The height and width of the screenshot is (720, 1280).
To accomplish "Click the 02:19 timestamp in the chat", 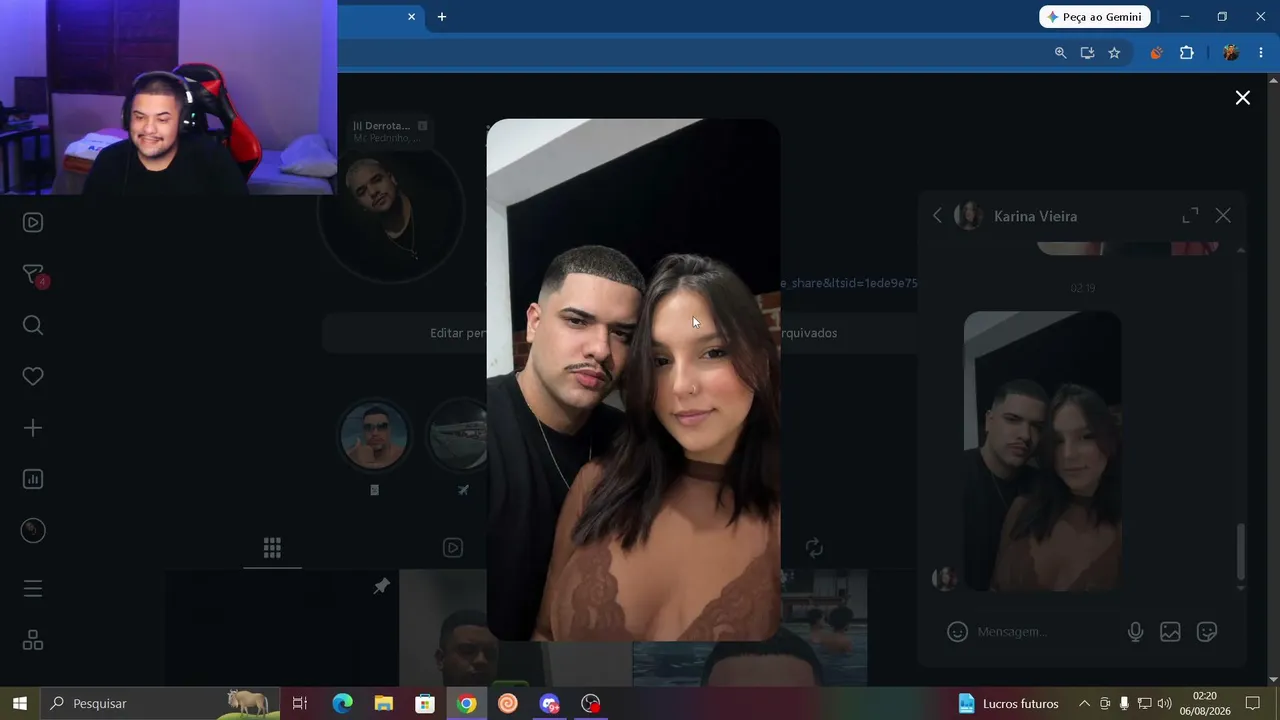I will [x=1082, y=288].
